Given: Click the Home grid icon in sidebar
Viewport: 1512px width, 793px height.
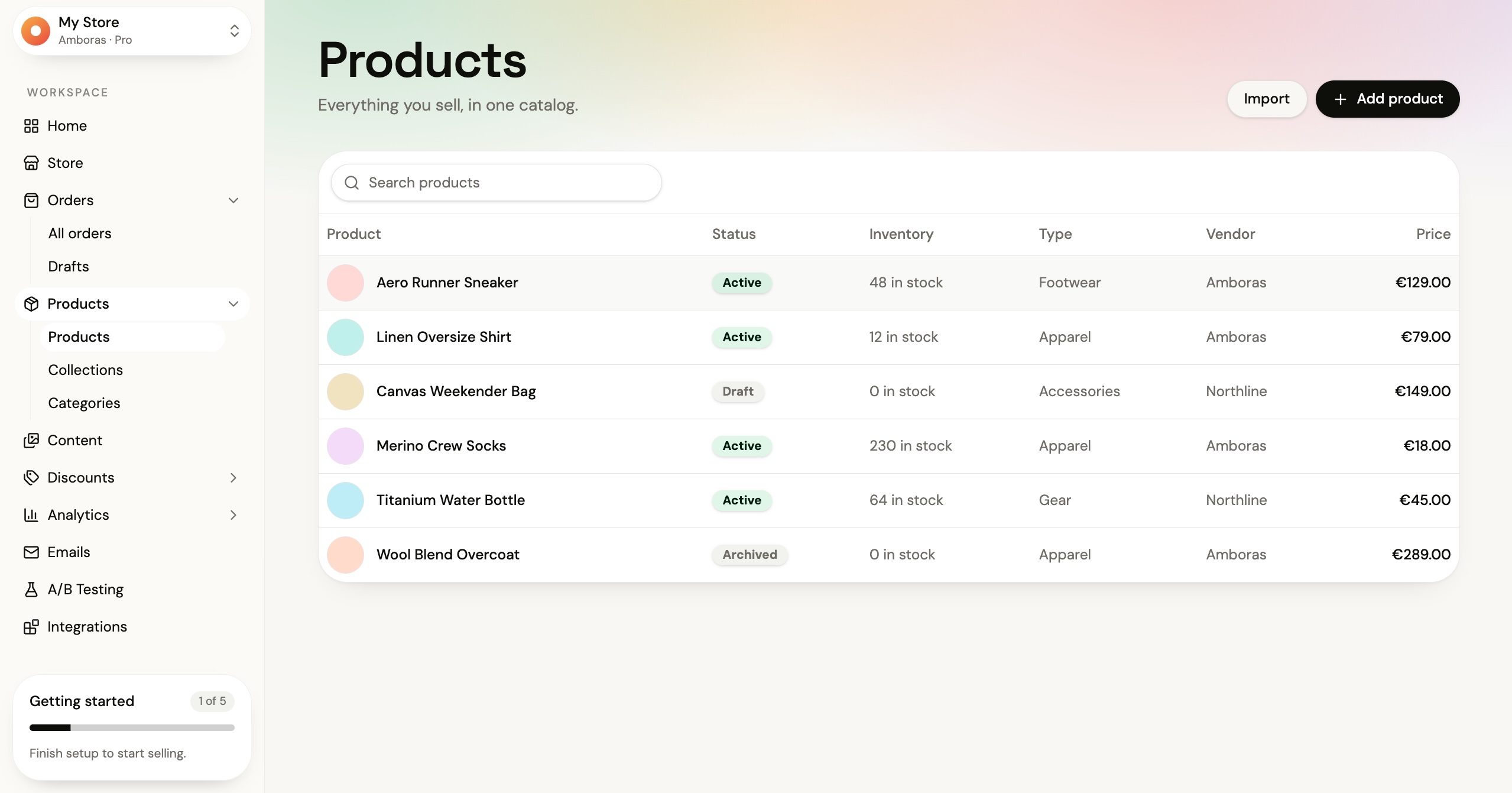Looking at the screenshot, I should point(31,126).
